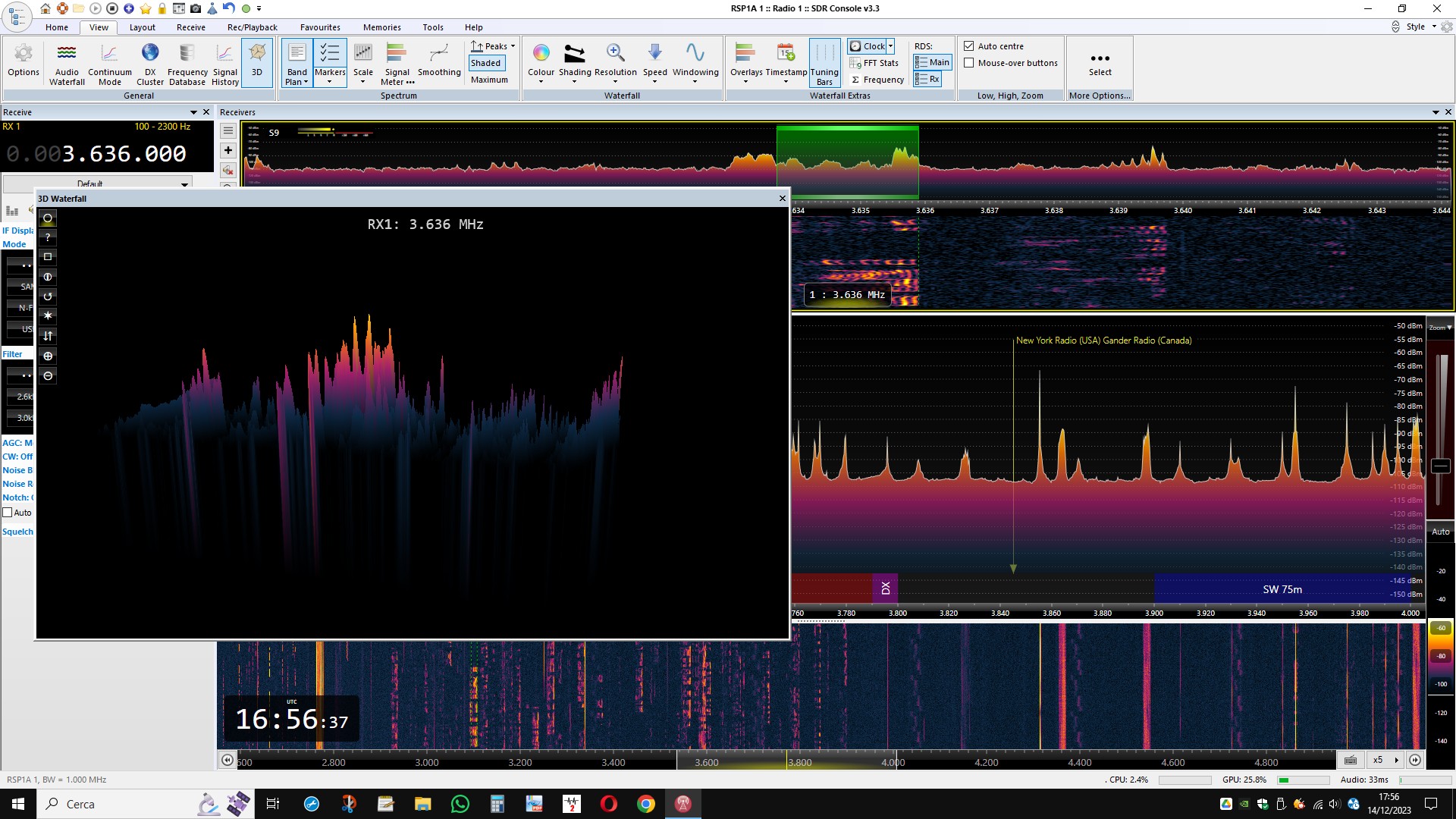Open DX Cluster globe icon
The image size is (1456, 819).
click(150, 53)
